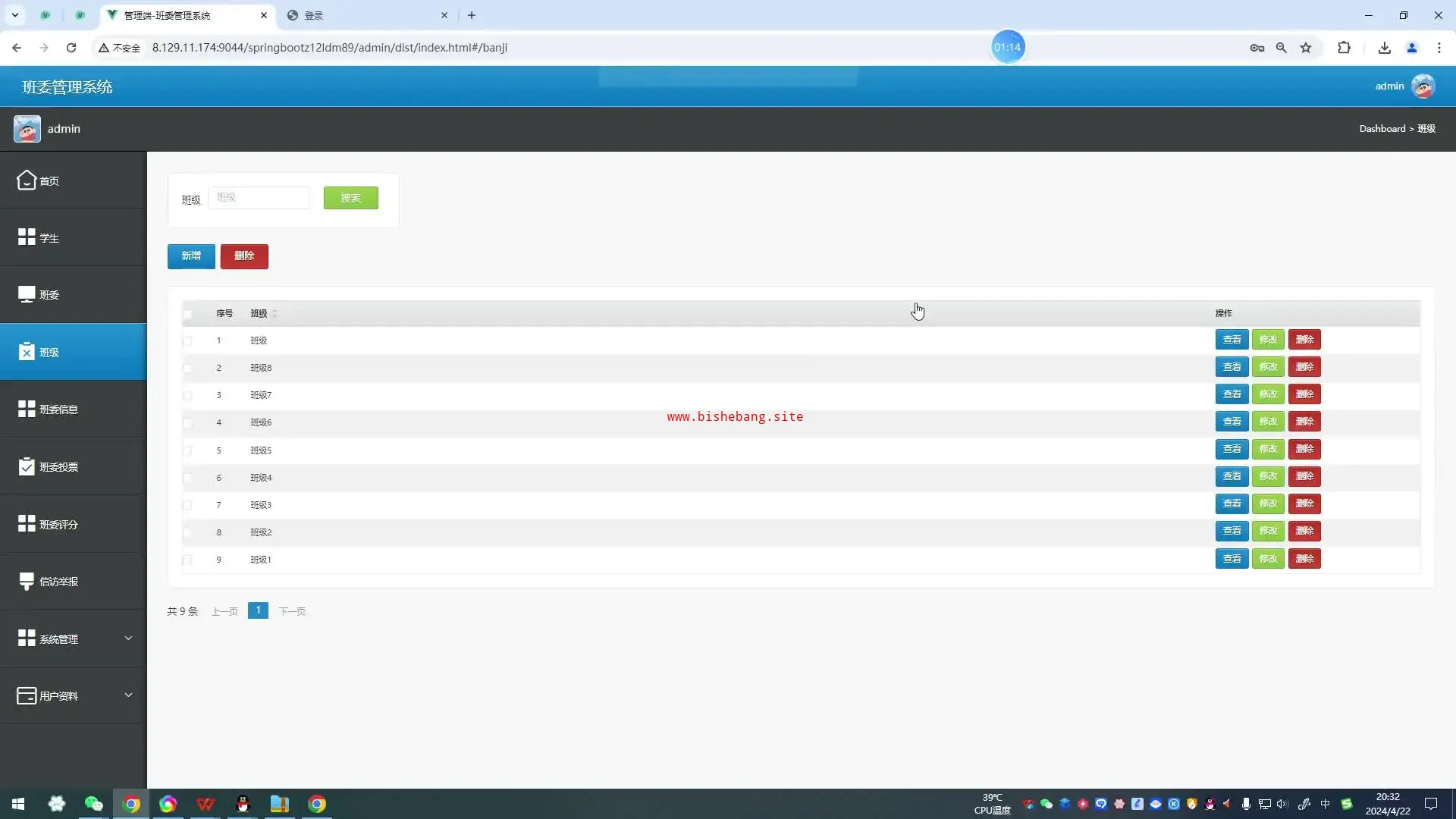
Task: Tick the checkbox for row 班级1
Action: [187, 560]
